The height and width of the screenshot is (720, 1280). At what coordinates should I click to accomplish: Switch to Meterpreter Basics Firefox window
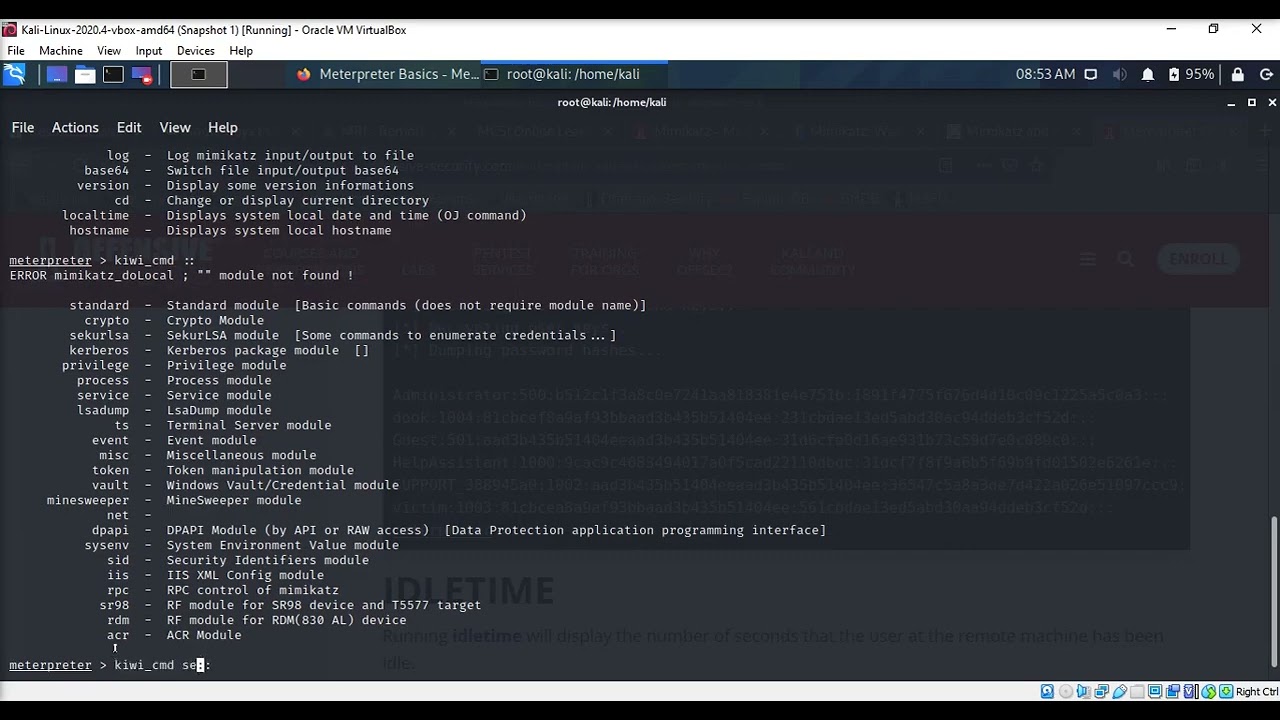(x=388, y=74)
